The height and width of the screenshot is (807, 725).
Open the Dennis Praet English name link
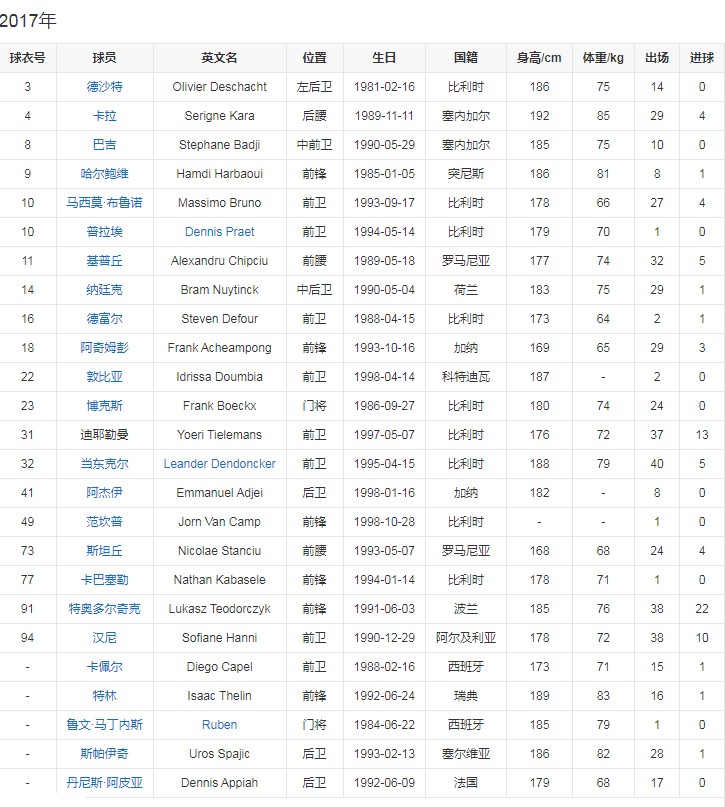click(x=219, y=232)
